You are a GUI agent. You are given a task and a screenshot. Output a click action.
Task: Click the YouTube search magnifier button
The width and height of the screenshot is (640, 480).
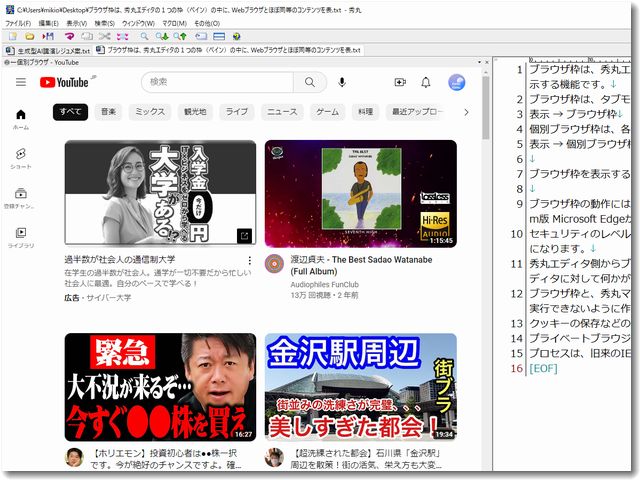pyautogui.click(x=310, y=82)
